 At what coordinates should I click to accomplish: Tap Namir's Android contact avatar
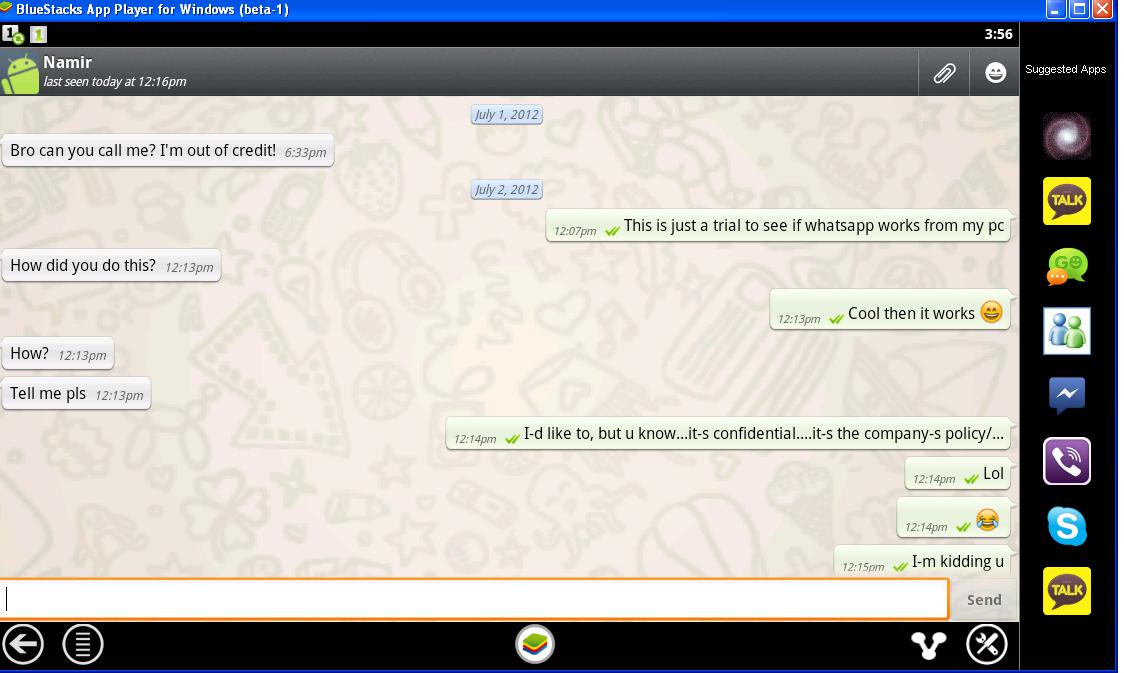point(20,73)
